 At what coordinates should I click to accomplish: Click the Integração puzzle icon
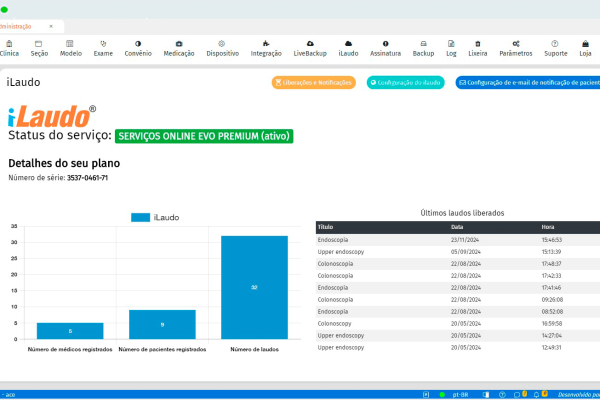pyautogui.click(x=266, y=44)
